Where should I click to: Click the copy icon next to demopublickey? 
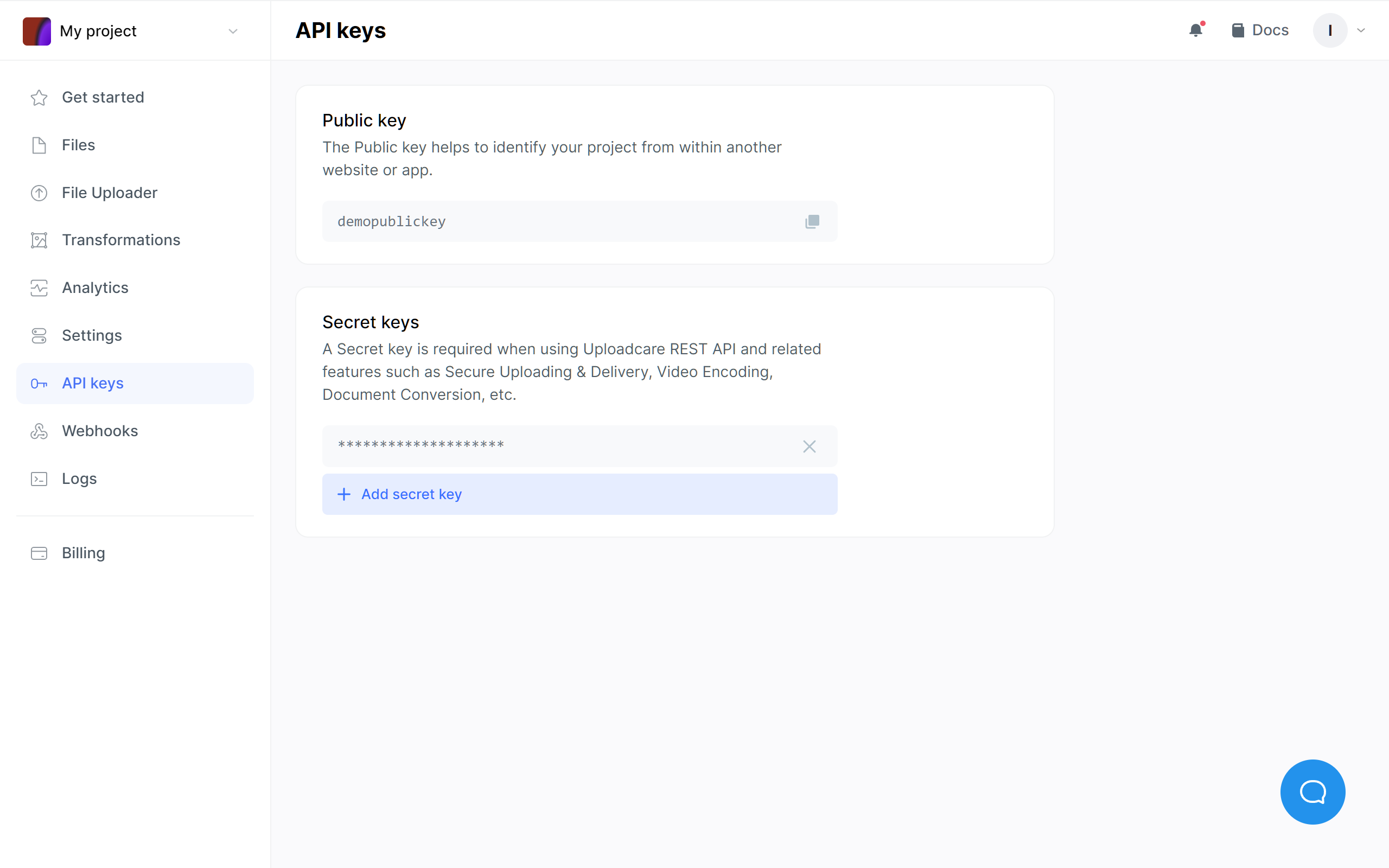812,221
